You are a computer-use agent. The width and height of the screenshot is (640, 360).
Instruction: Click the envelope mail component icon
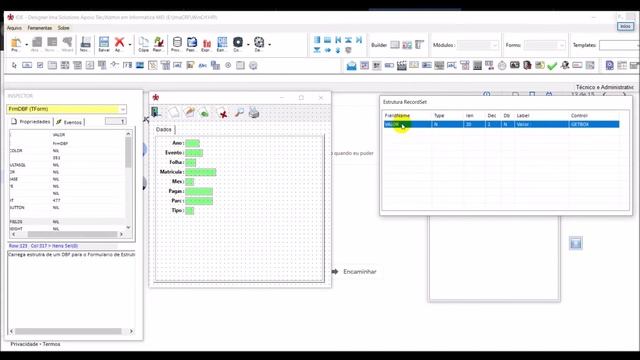(351, 65)
